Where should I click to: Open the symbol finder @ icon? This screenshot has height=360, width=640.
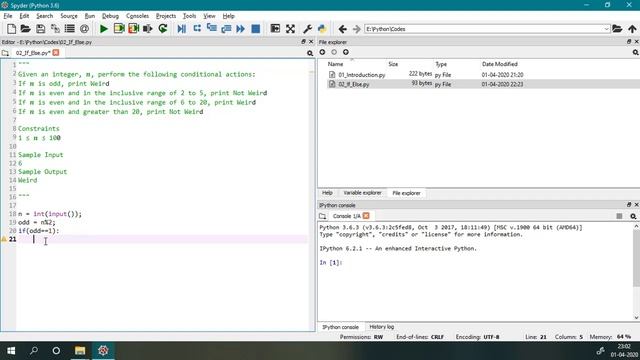pyautogui.click(x=84, y=29)
